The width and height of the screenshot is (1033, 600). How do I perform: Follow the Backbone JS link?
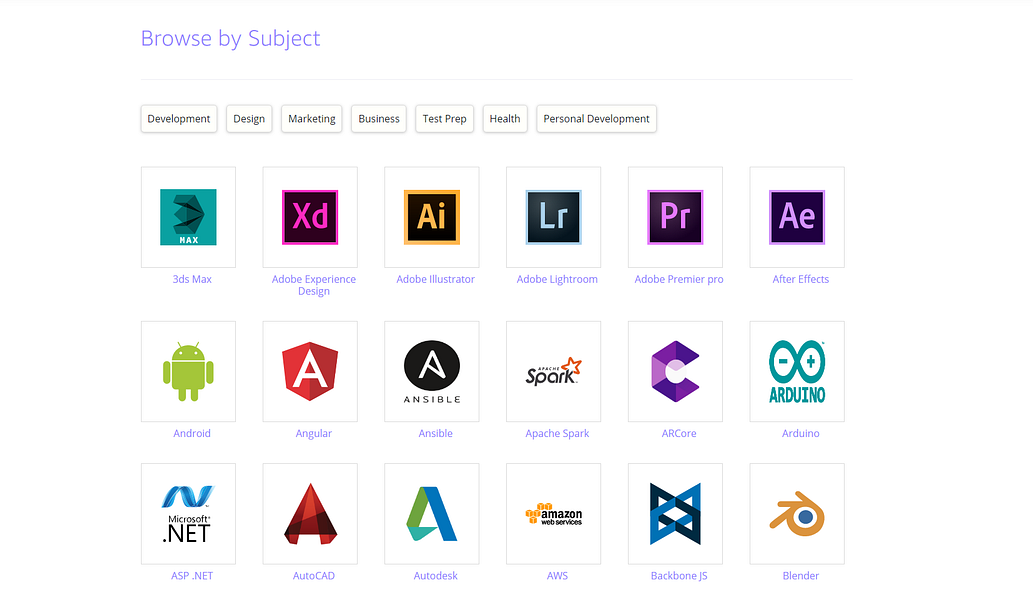(x=679, y=576)
